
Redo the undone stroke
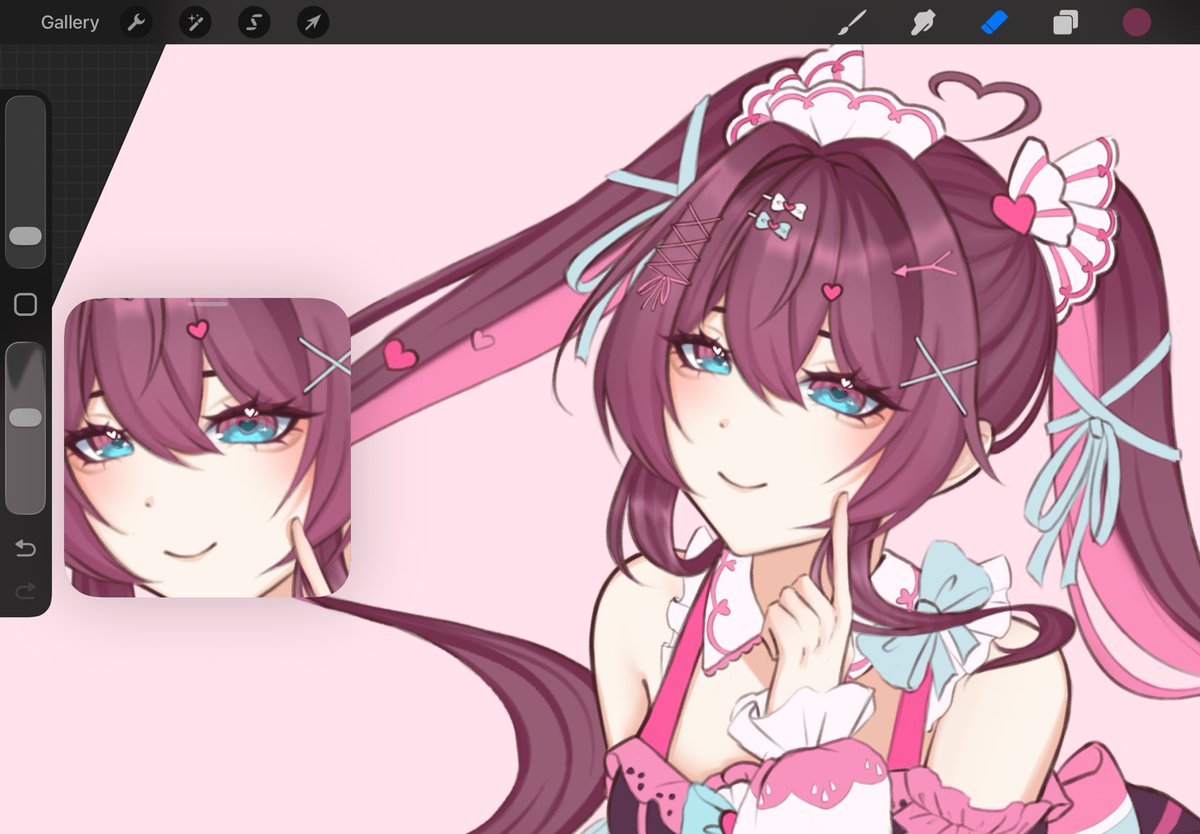(x=25, y=590)
